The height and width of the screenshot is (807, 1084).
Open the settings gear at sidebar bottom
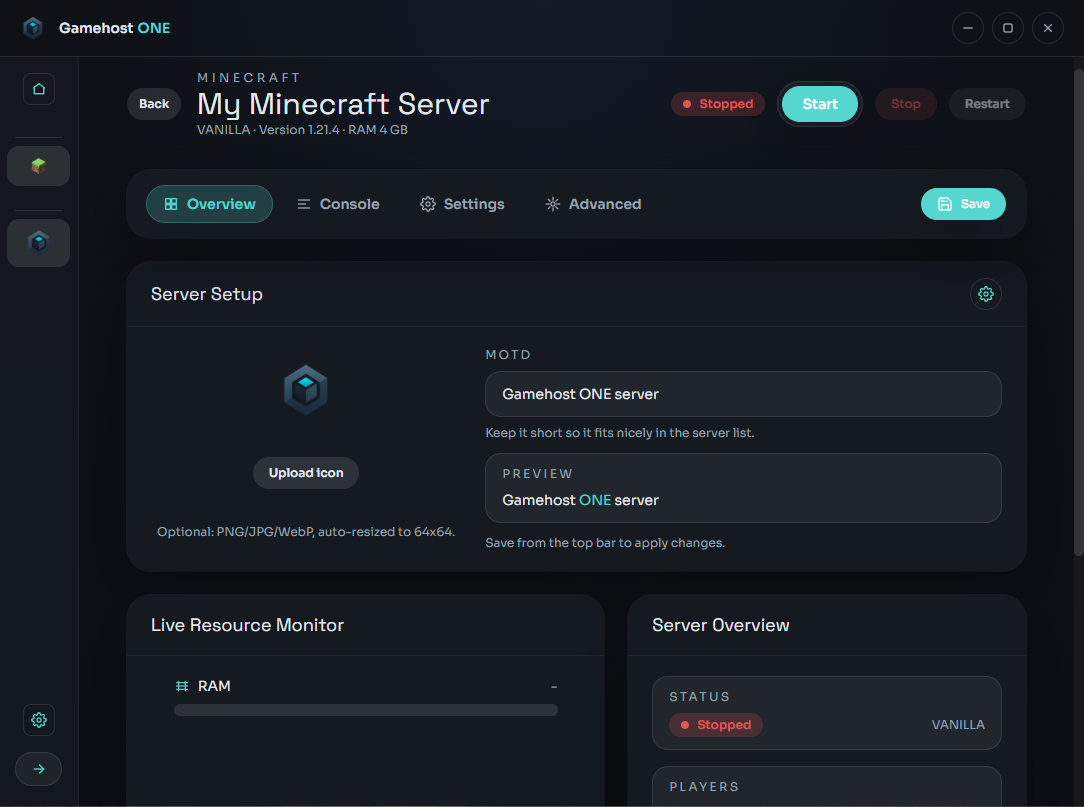point(38,719)
